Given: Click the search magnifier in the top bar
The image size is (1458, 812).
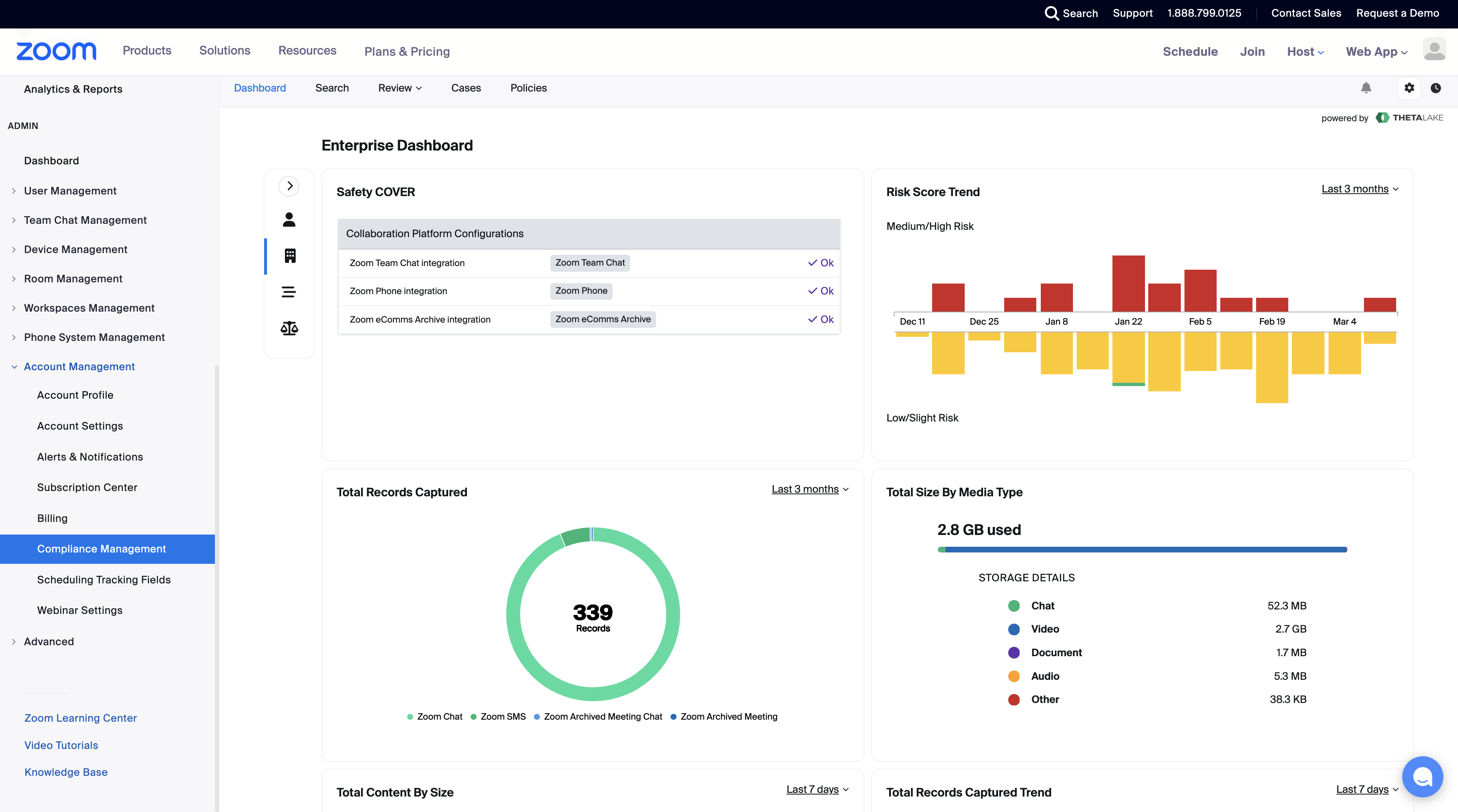Looking at the screenshot, I should tap(1053, 13).
